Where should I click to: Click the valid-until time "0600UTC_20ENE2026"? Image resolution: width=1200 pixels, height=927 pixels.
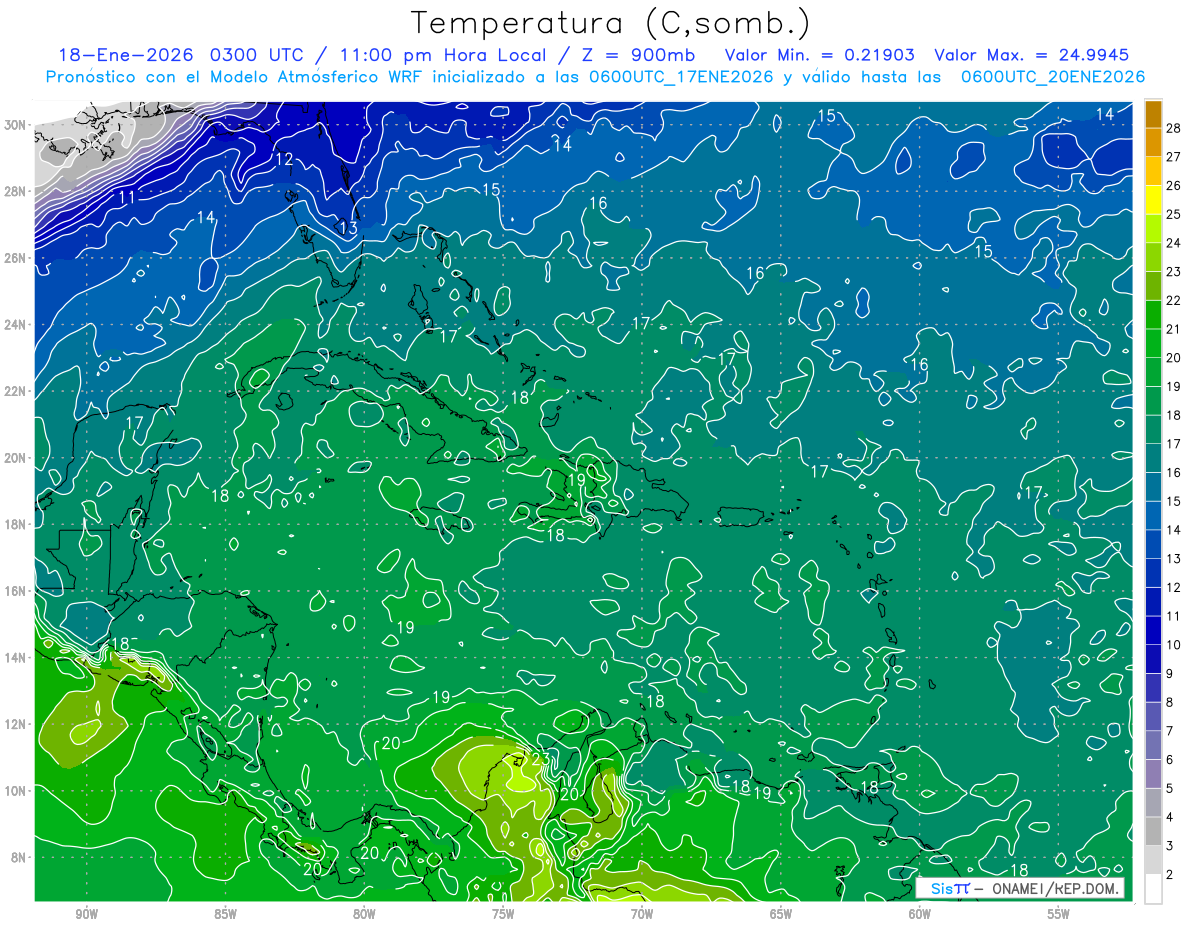tap(1052, 77)
